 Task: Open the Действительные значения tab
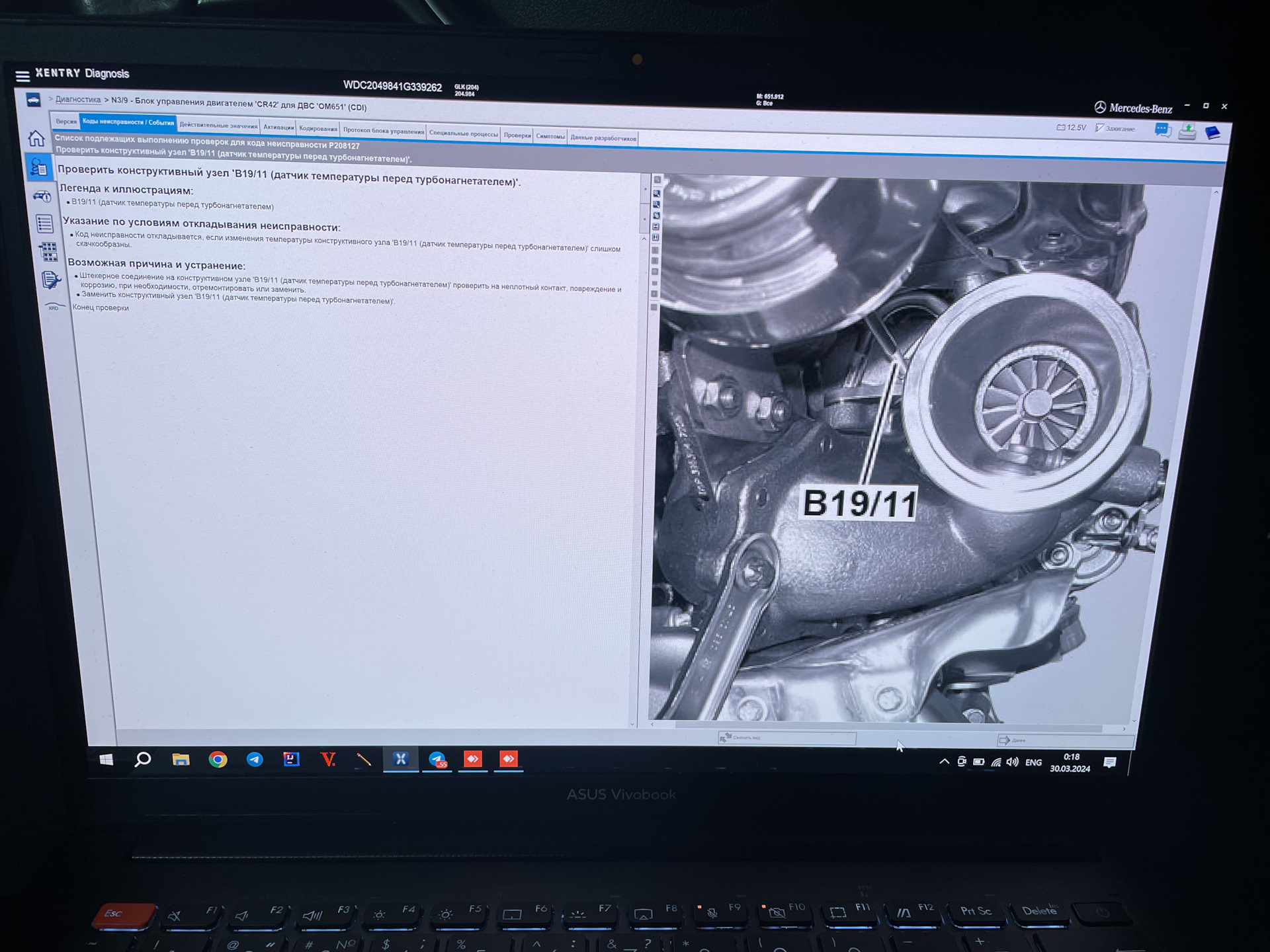218,126
